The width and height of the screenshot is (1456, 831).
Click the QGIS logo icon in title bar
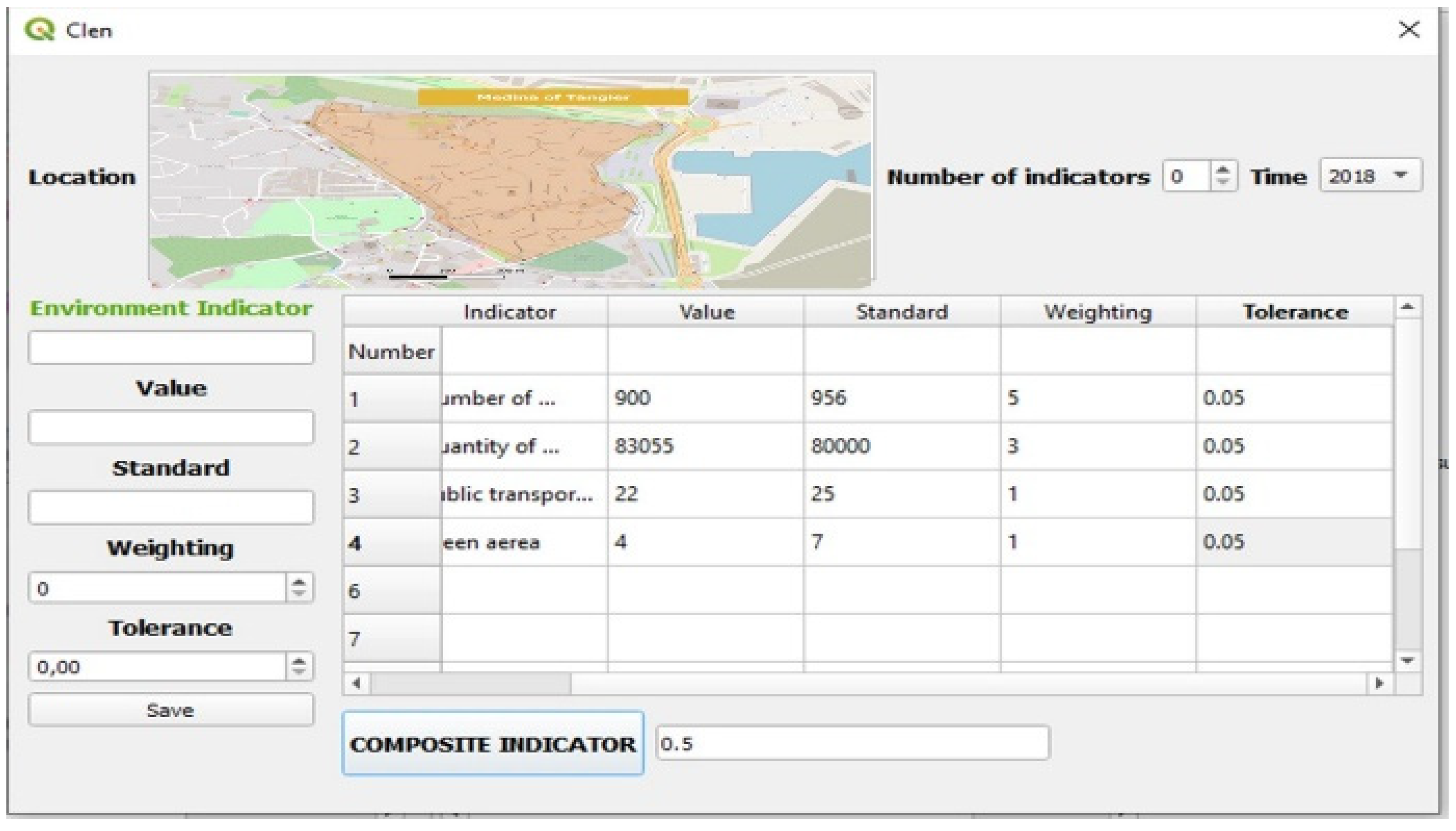39,29
